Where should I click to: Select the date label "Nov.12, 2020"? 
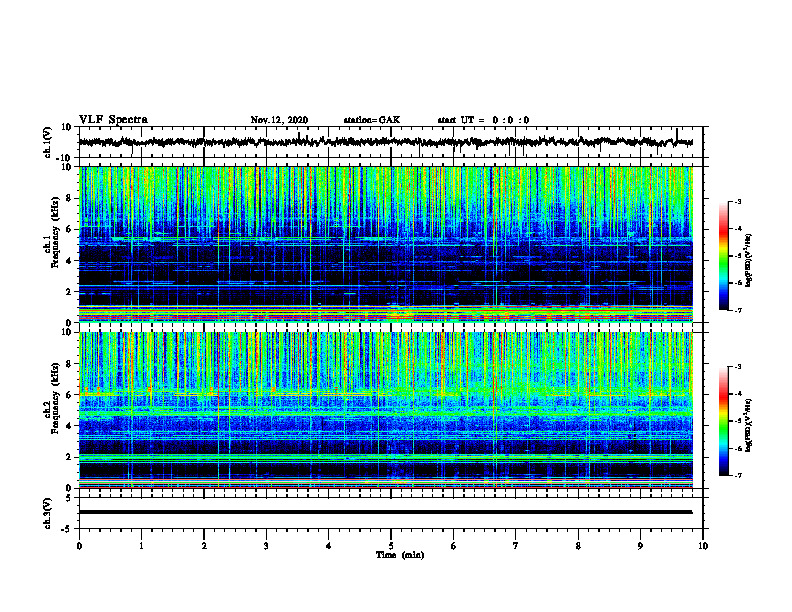(x=279, y=120)
